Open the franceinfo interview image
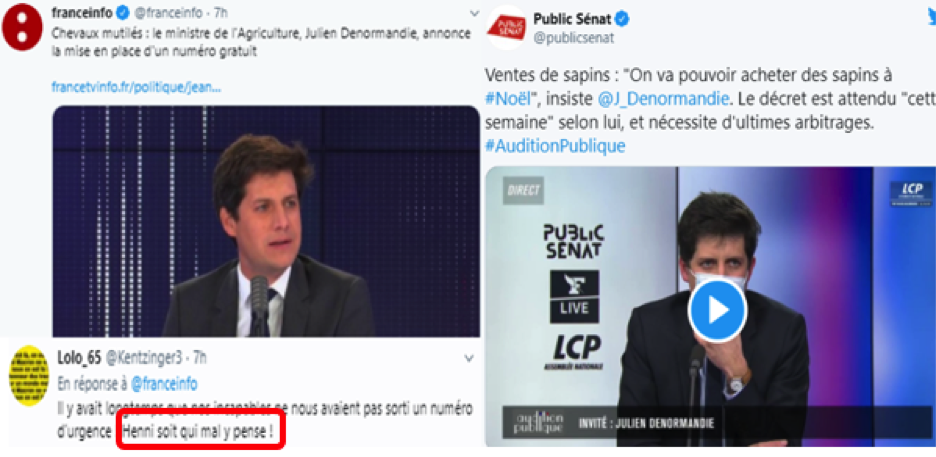 [x=266, y=221]
